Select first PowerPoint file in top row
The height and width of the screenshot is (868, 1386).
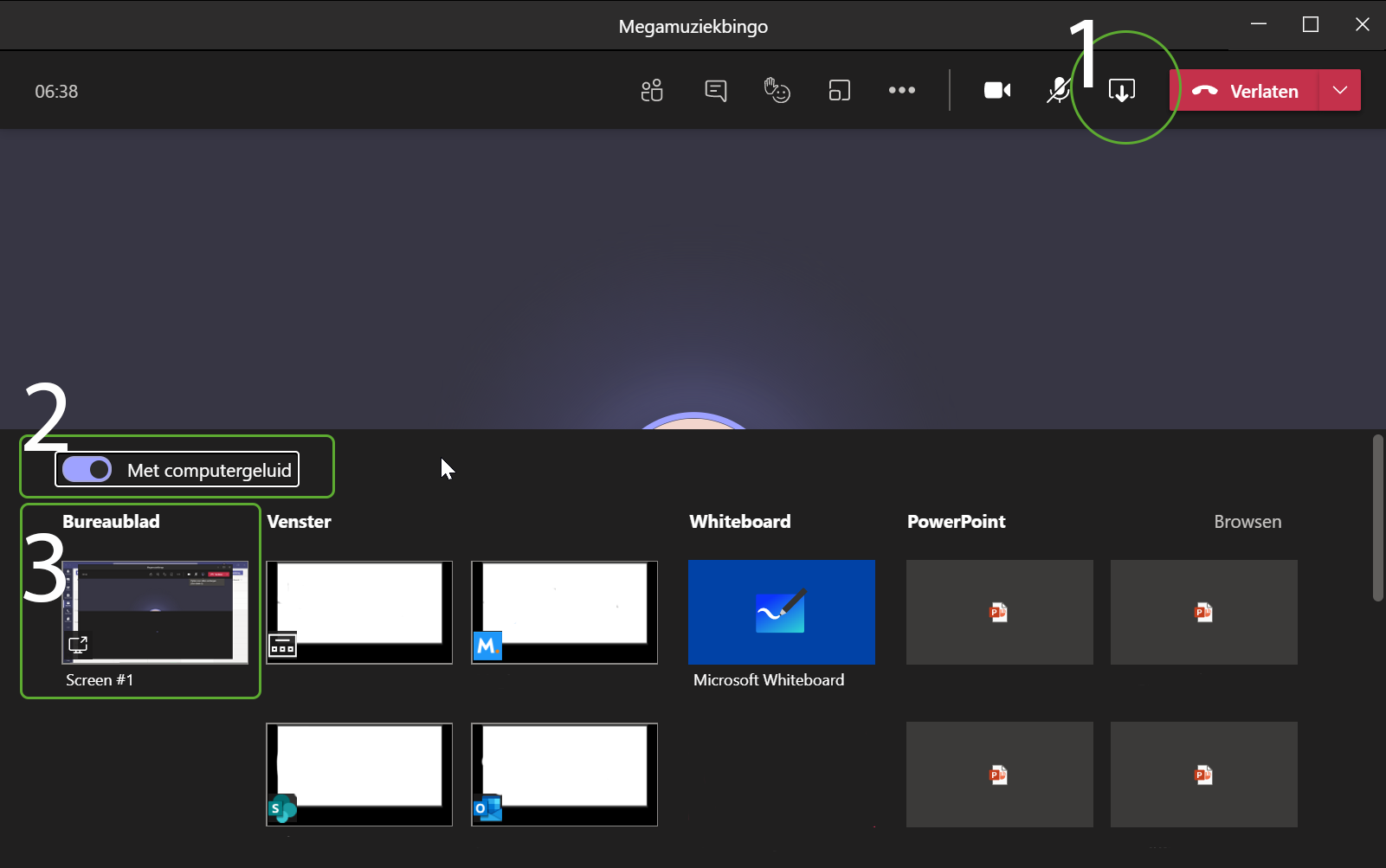click(x=1000, y=612)
